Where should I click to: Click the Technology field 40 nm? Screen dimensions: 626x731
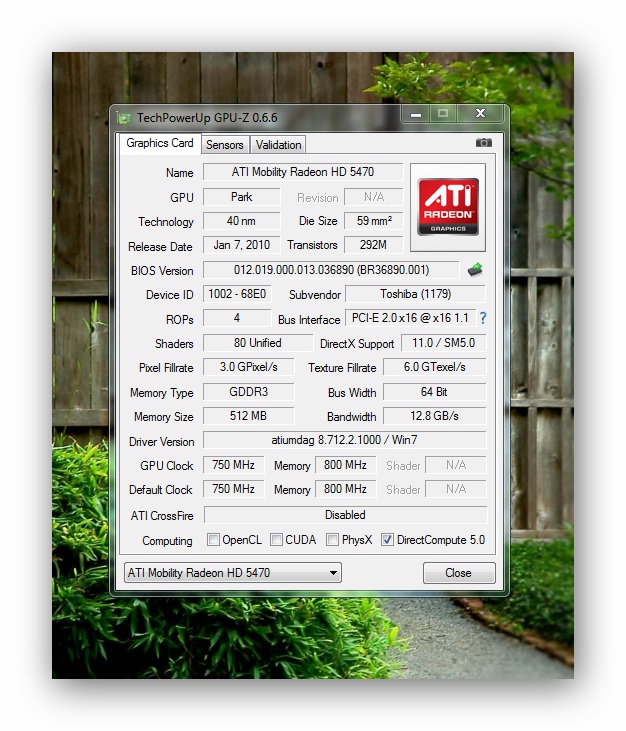tap(241, 221)
